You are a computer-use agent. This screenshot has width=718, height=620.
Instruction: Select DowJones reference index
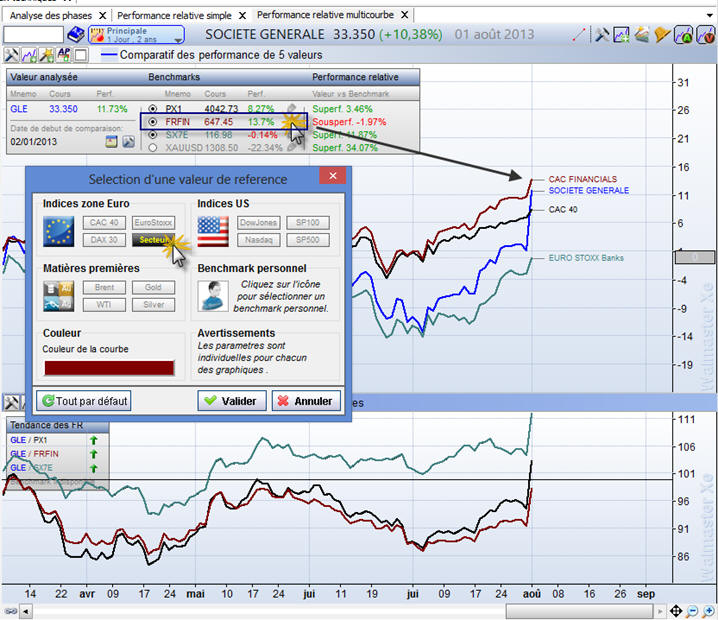(x=259, y=223)
